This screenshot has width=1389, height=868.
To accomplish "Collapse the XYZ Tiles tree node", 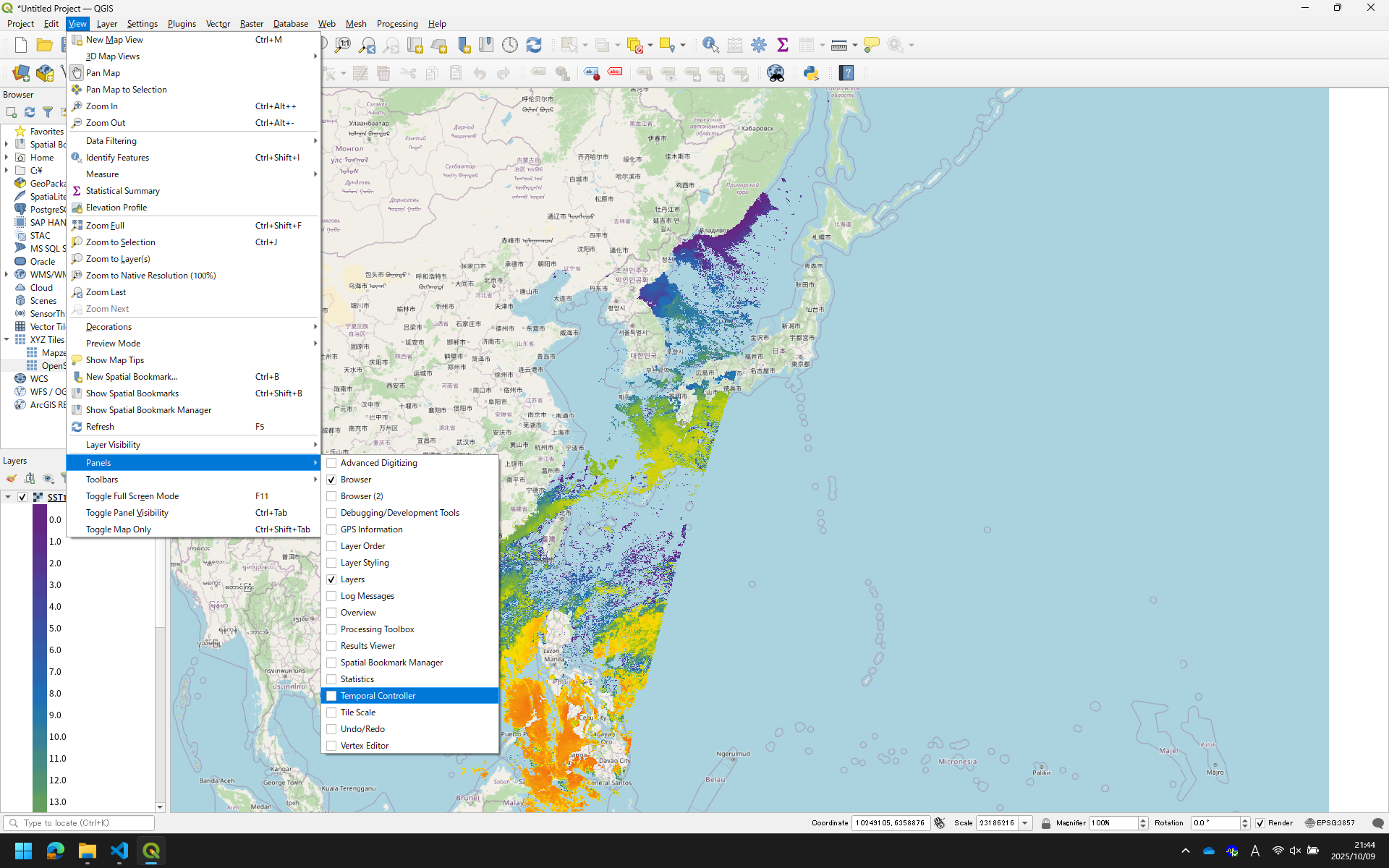I will 7,339.
